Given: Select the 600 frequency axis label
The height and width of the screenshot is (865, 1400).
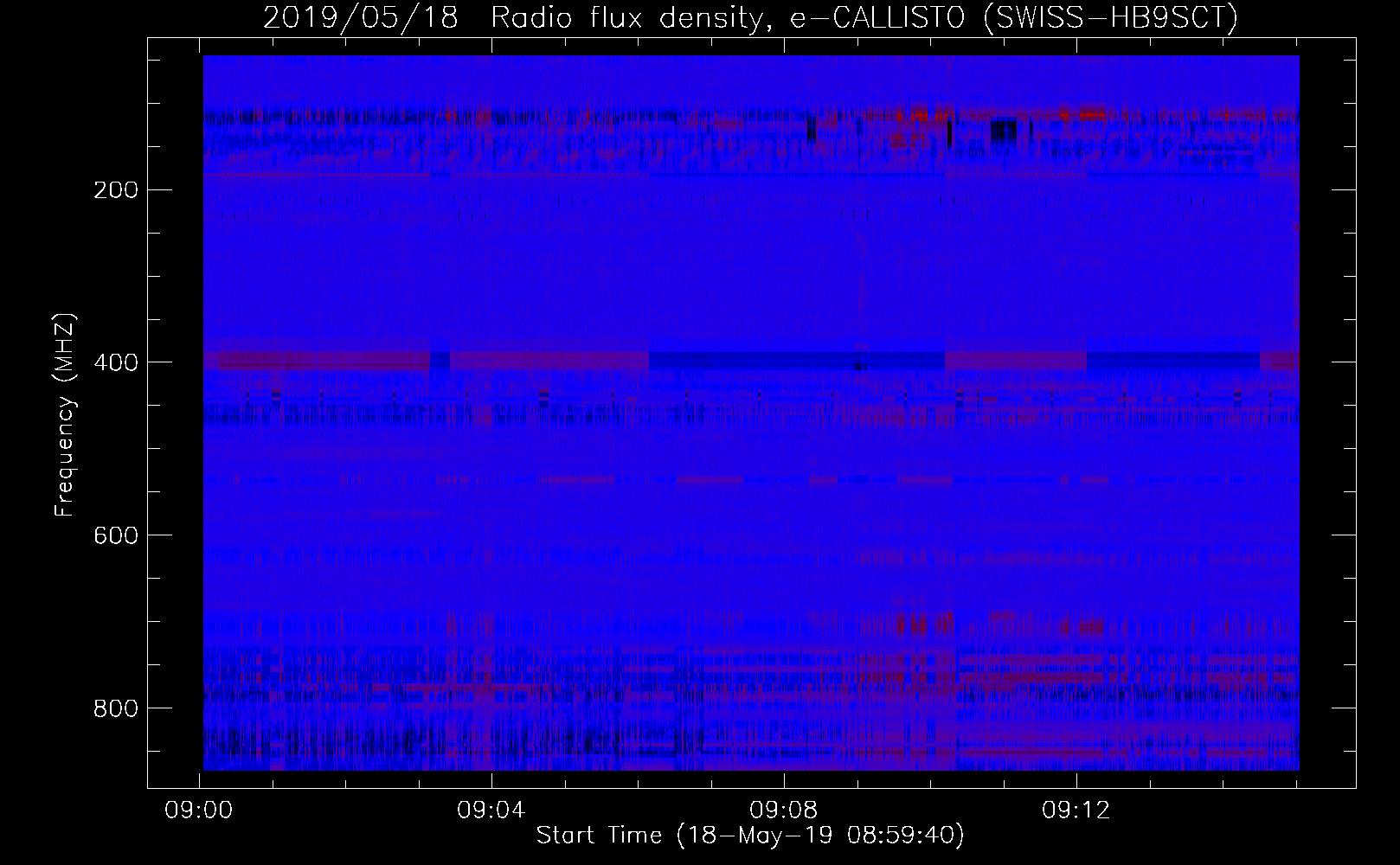Looking at the screenshot, I should (x=114, y=535).
